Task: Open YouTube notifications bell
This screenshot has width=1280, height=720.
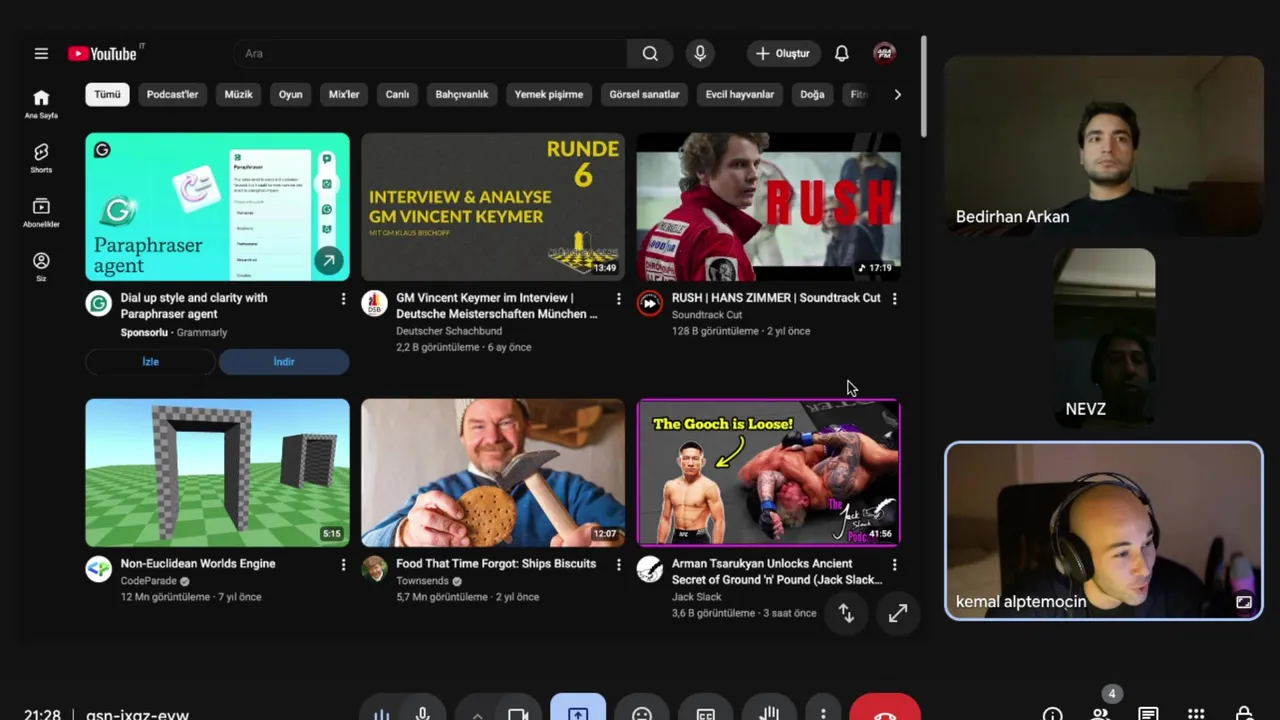Action: tap(842, 53)
